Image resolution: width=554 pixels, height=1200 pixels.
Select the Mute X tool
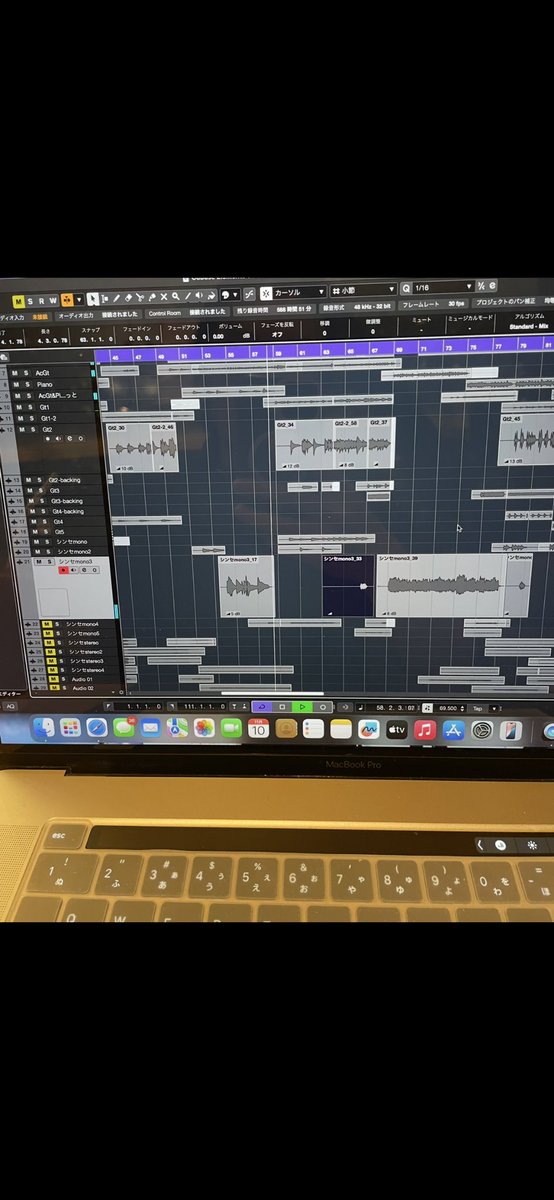pyautogui.click(x=164, y=296)
